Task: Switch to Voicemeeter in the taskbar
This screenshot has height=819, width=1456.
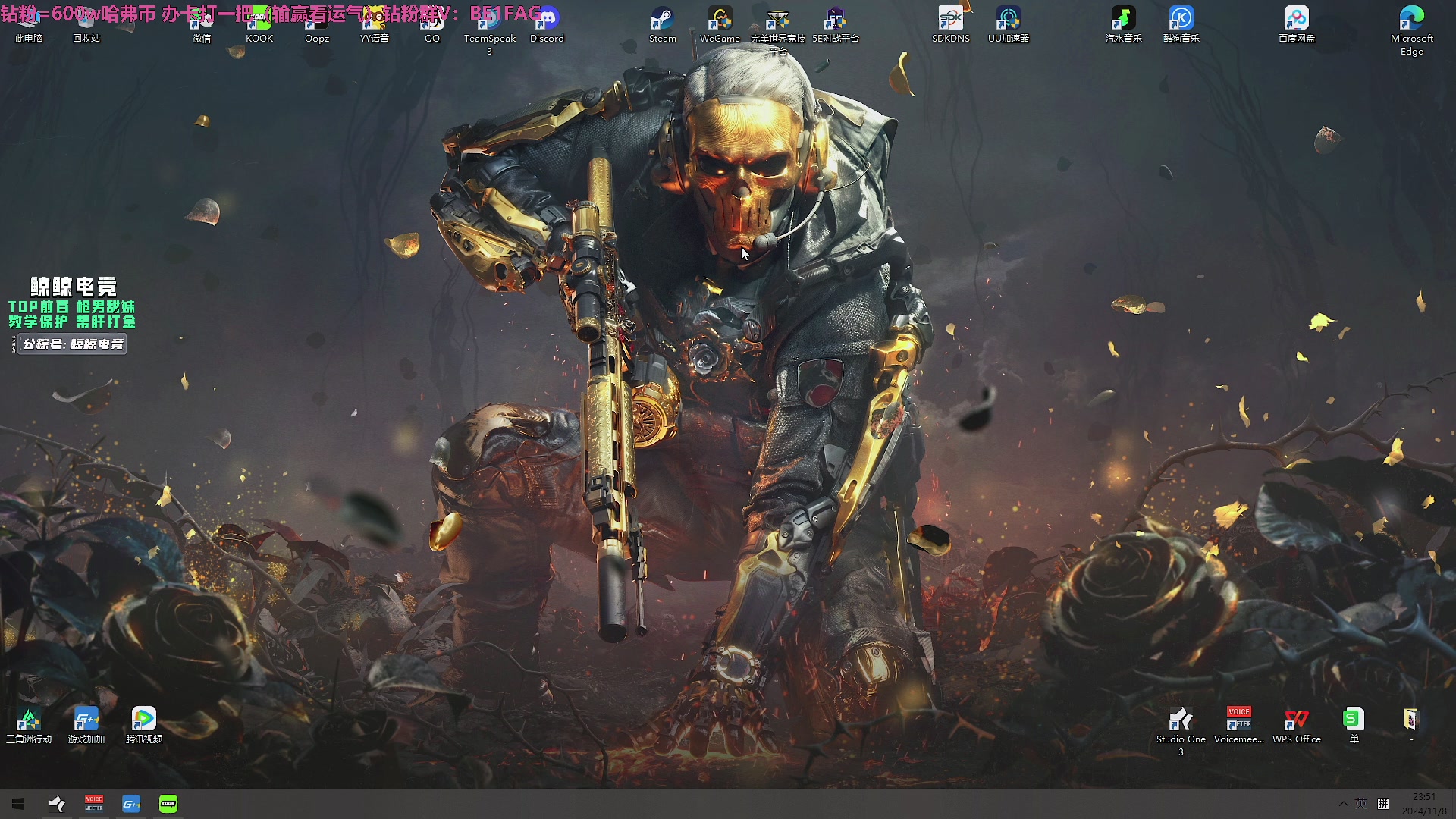Action: [94, 804]
